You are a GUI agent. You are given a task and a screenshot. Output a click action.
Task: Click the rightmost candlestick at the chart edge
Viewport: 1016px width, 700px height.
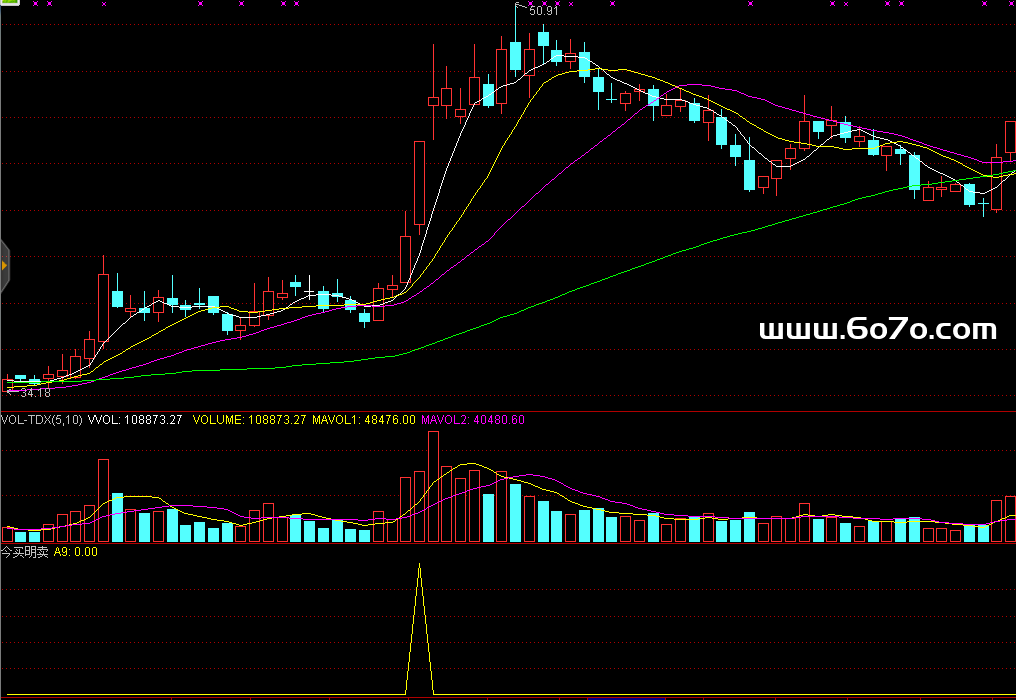coord(1010,137)
